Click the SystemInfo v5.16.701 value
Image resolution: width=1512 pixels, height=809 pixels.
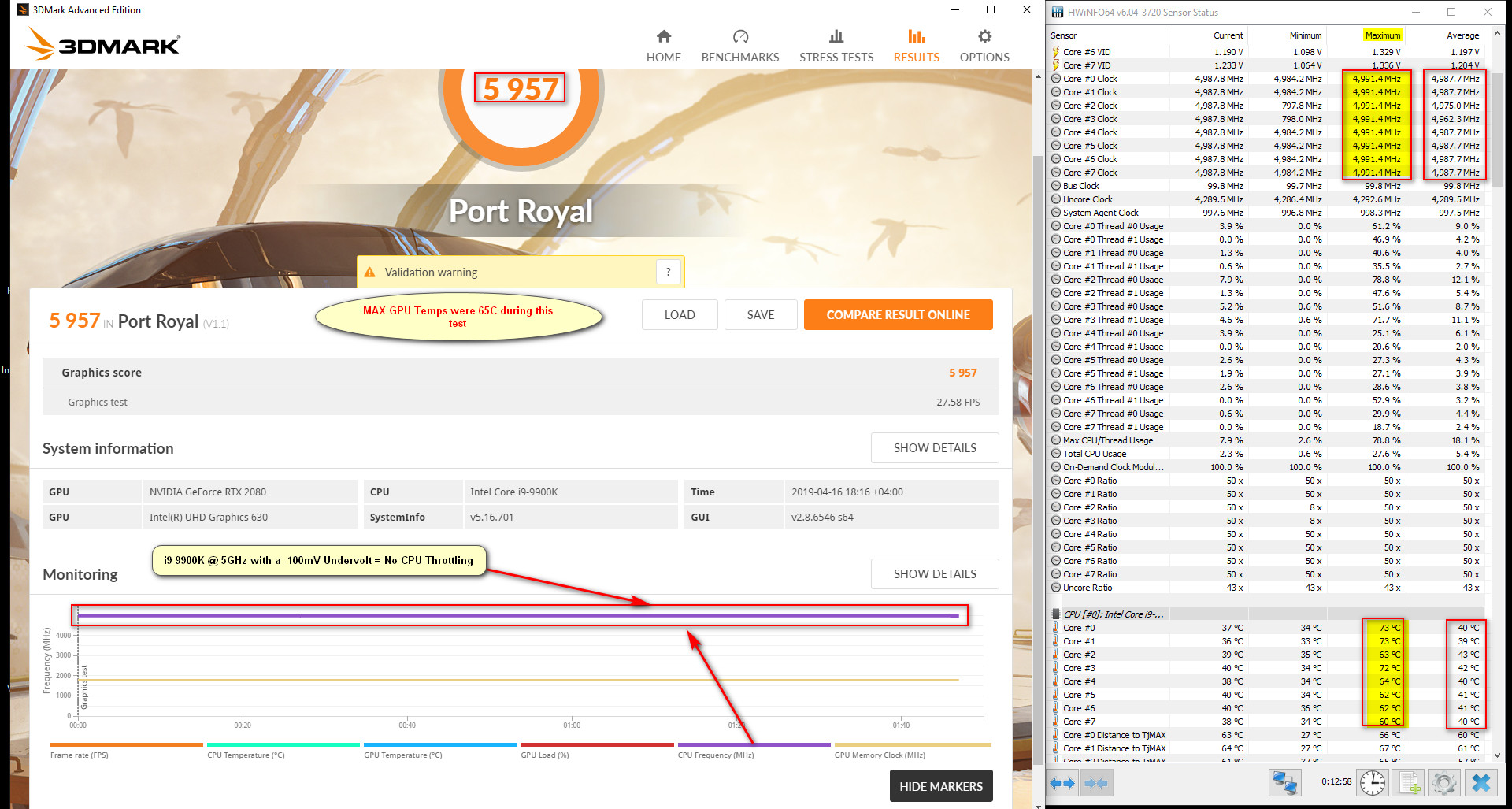pyautogui.click(x=491, y=517)
